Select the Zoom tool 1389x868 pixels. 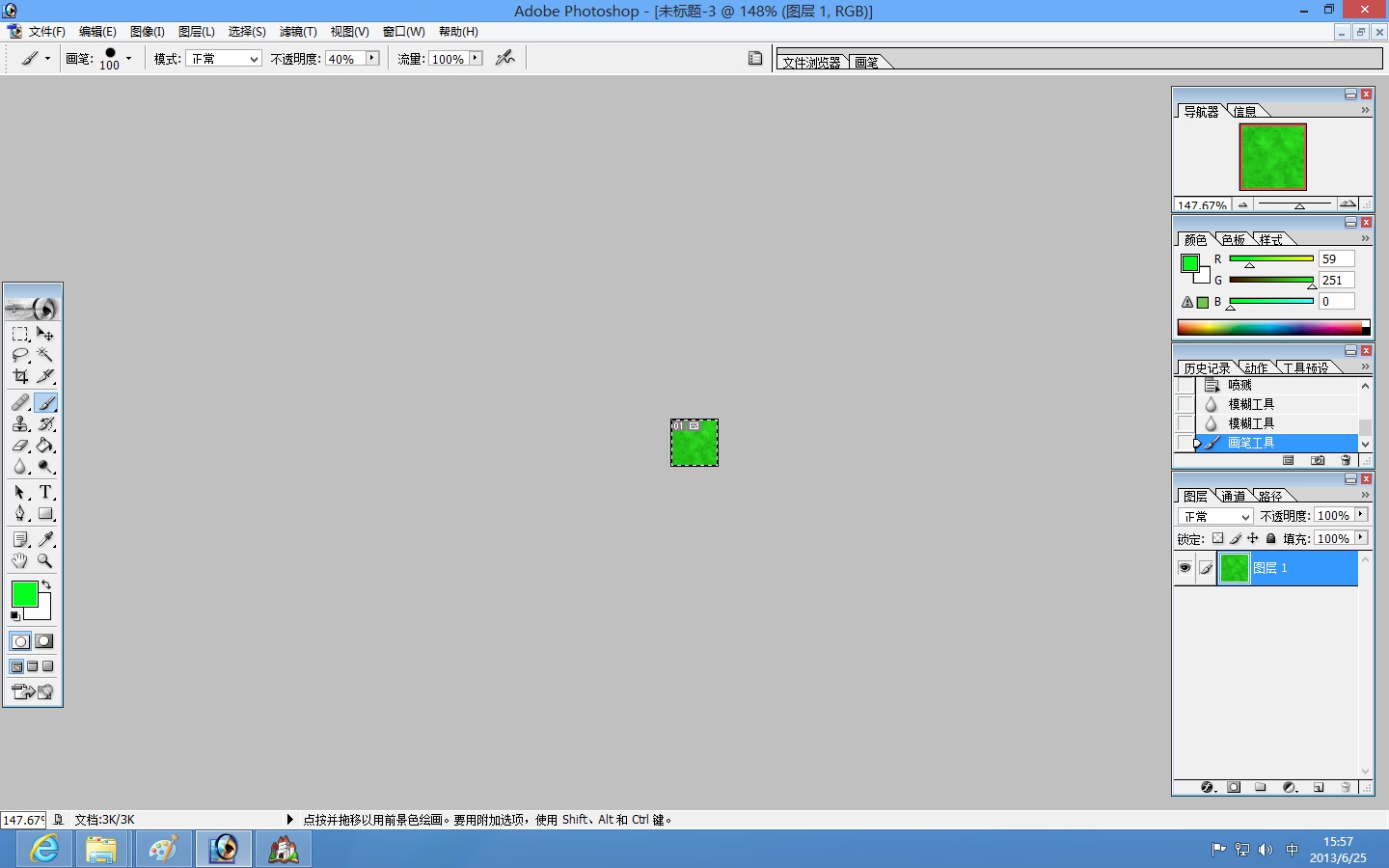point(45,560)
